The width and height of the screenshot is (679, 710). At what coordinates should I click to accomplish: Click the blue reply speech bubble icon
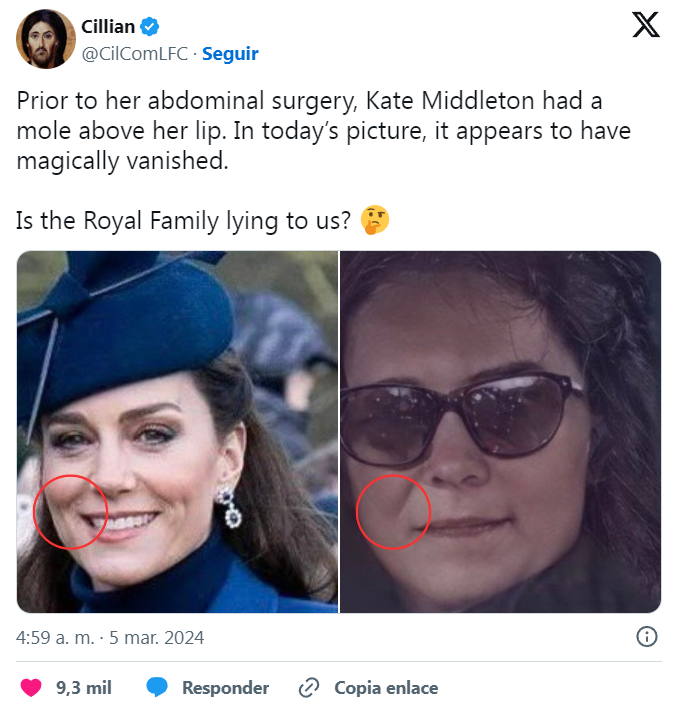coord(157,688)
